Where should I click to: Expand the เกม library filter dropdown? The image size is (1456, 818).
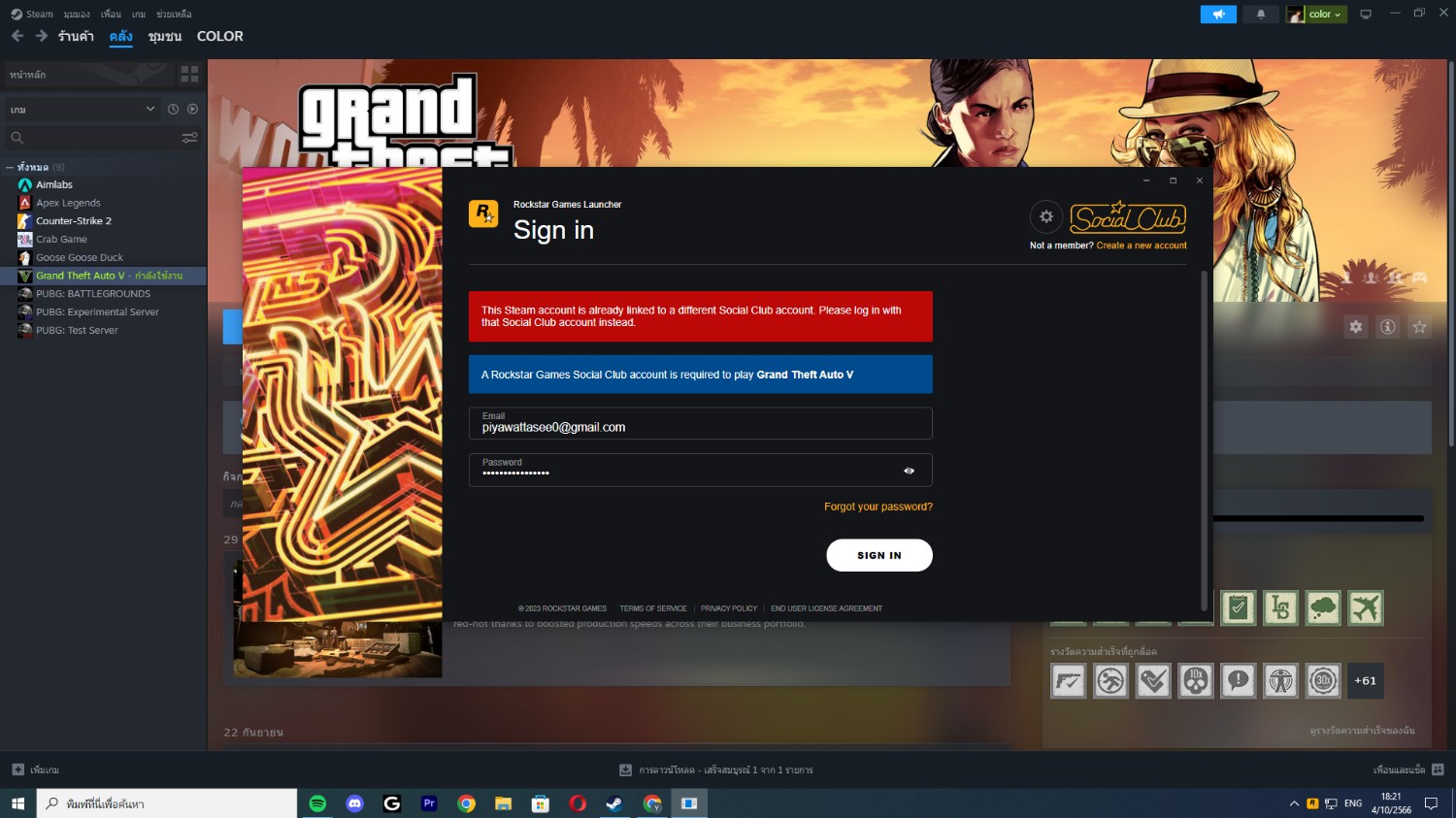(x=83, y=110)
